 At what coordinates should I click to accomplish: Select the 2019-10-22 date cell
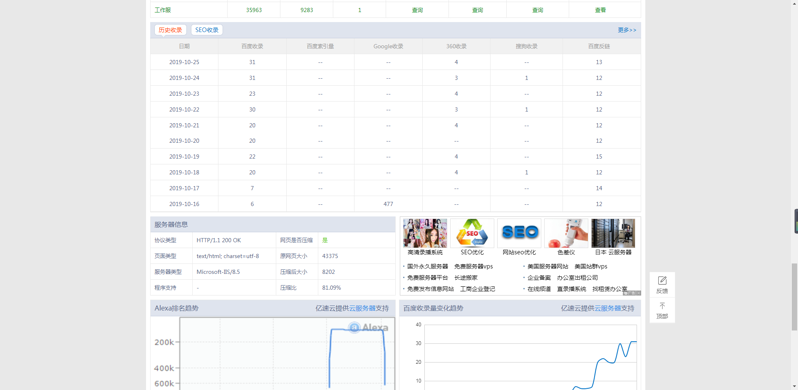tap(184, 109)
